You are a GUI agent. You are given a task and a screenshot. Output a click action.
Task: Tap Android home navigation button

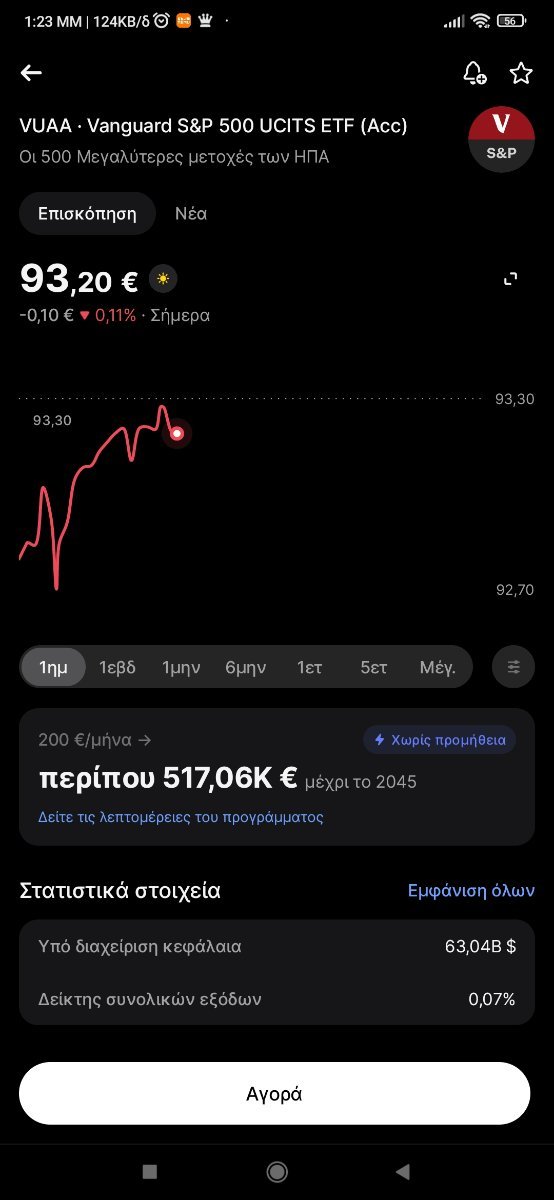pyautogui.click(x=277, y=1171)
